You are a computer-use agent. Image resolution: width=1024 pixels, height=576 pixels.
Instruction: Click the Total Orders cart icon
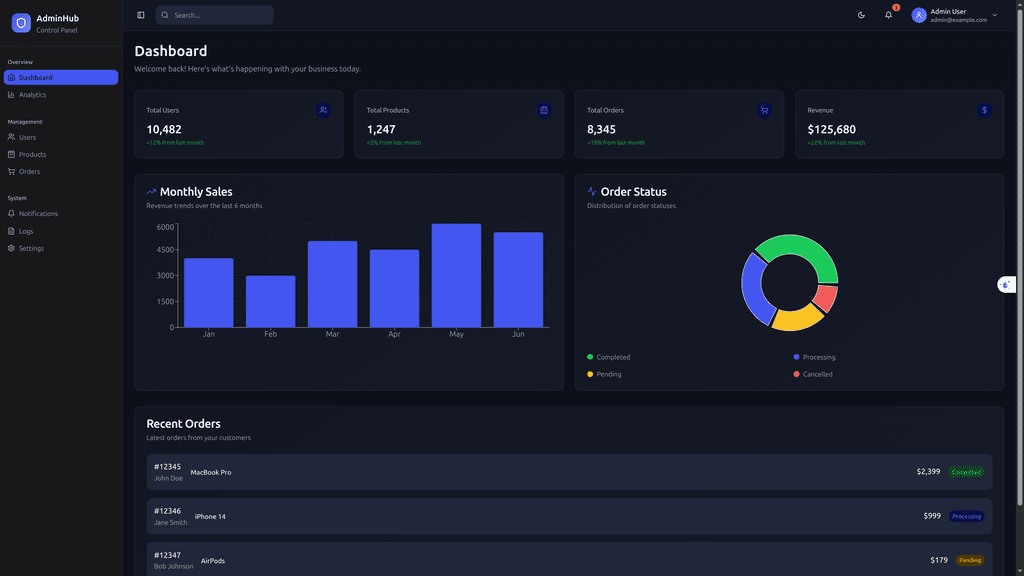pyautogui.click(x=764, y=110)
